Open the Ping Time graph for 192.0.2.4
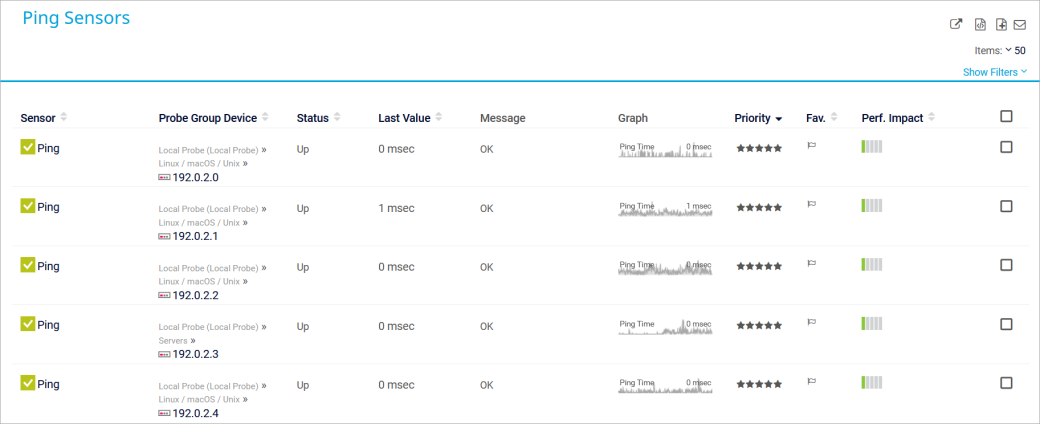The height and width of the screenshot is (424, 1040). click(x=665, y=385)
